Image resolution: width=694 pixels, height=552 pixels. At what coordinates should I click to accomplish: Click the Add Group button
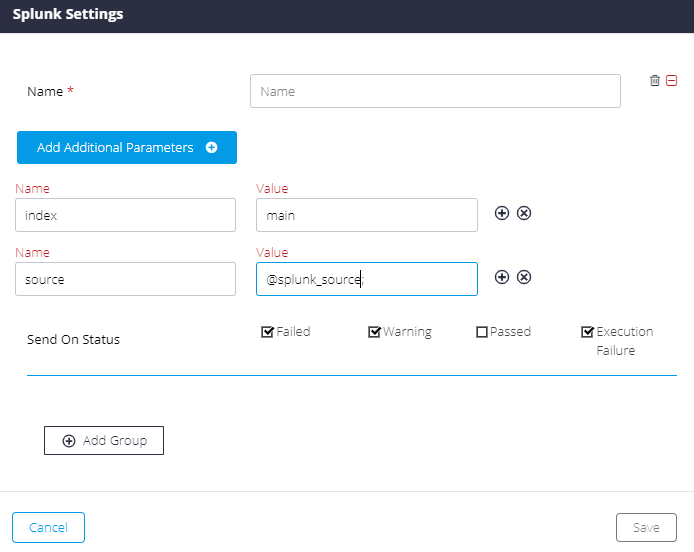pos(104,440)
